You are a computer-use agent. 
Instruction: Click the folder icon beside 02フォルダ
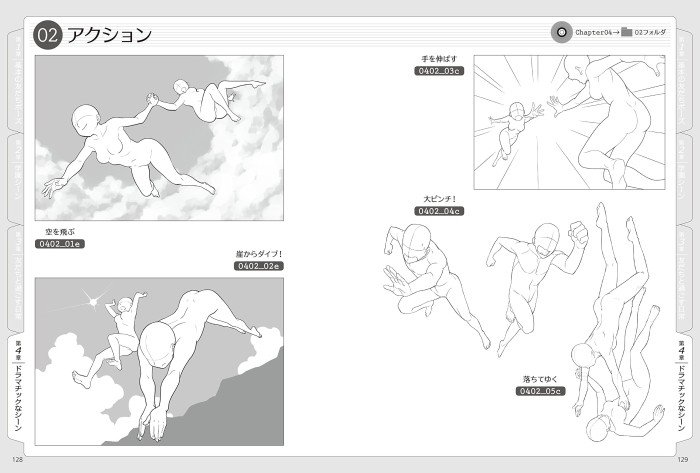pyautogui.click(x=626, y=32)
